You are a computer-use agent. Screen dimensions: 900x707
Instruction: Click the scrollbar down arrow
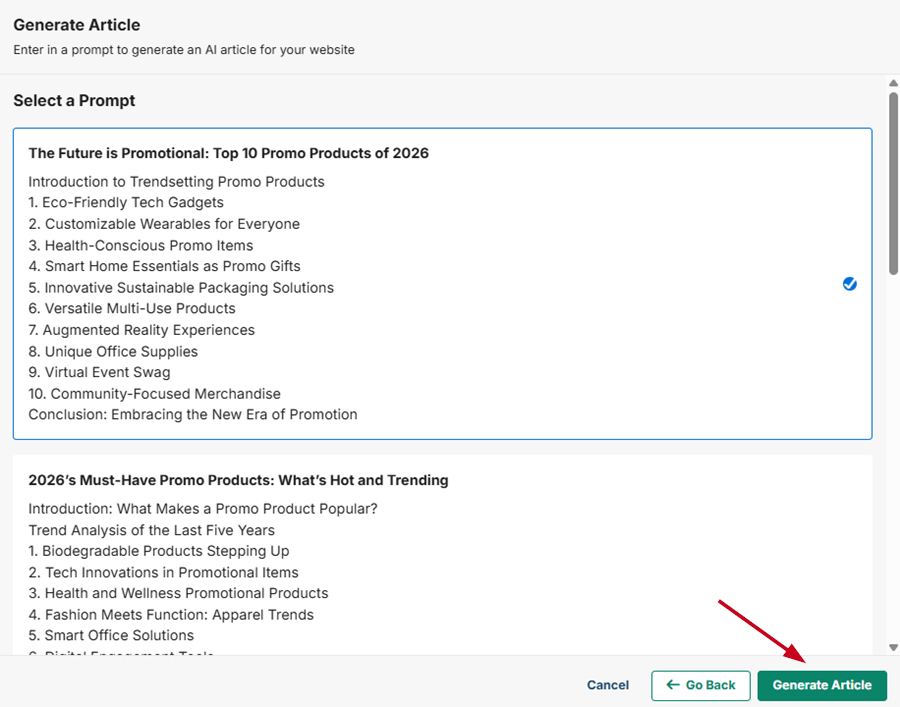point(893,647)
